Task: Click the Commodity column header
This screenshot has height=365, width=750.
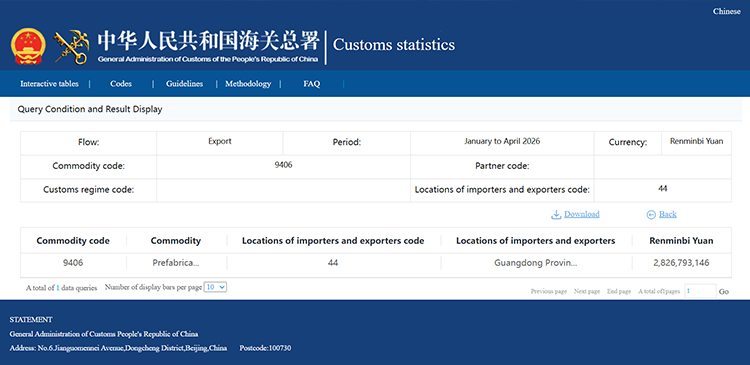Action: 176,241
